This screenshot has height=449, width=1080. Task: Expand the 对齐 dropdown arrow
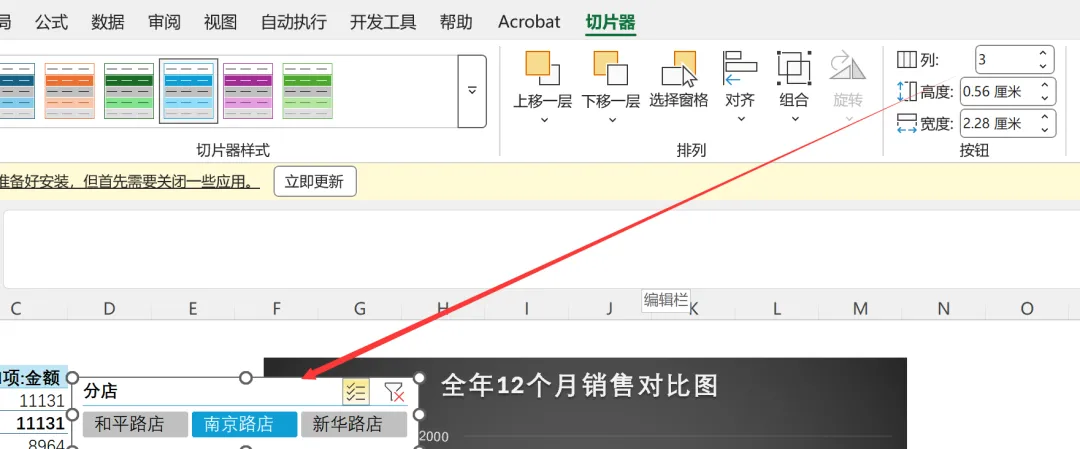[x=740, y=118]
